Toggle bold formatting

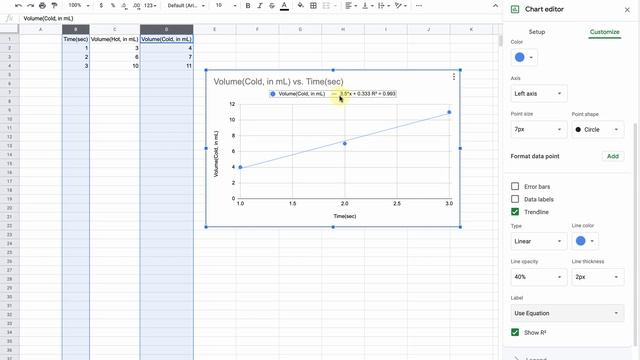[248, 6]
